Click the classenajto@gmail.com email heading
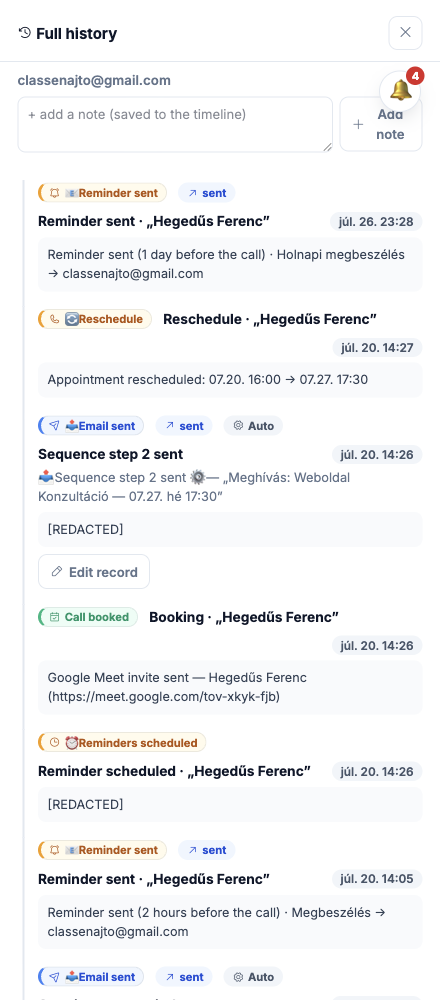This screenshot has width=440, height=1000. click(x=94, y=80)
